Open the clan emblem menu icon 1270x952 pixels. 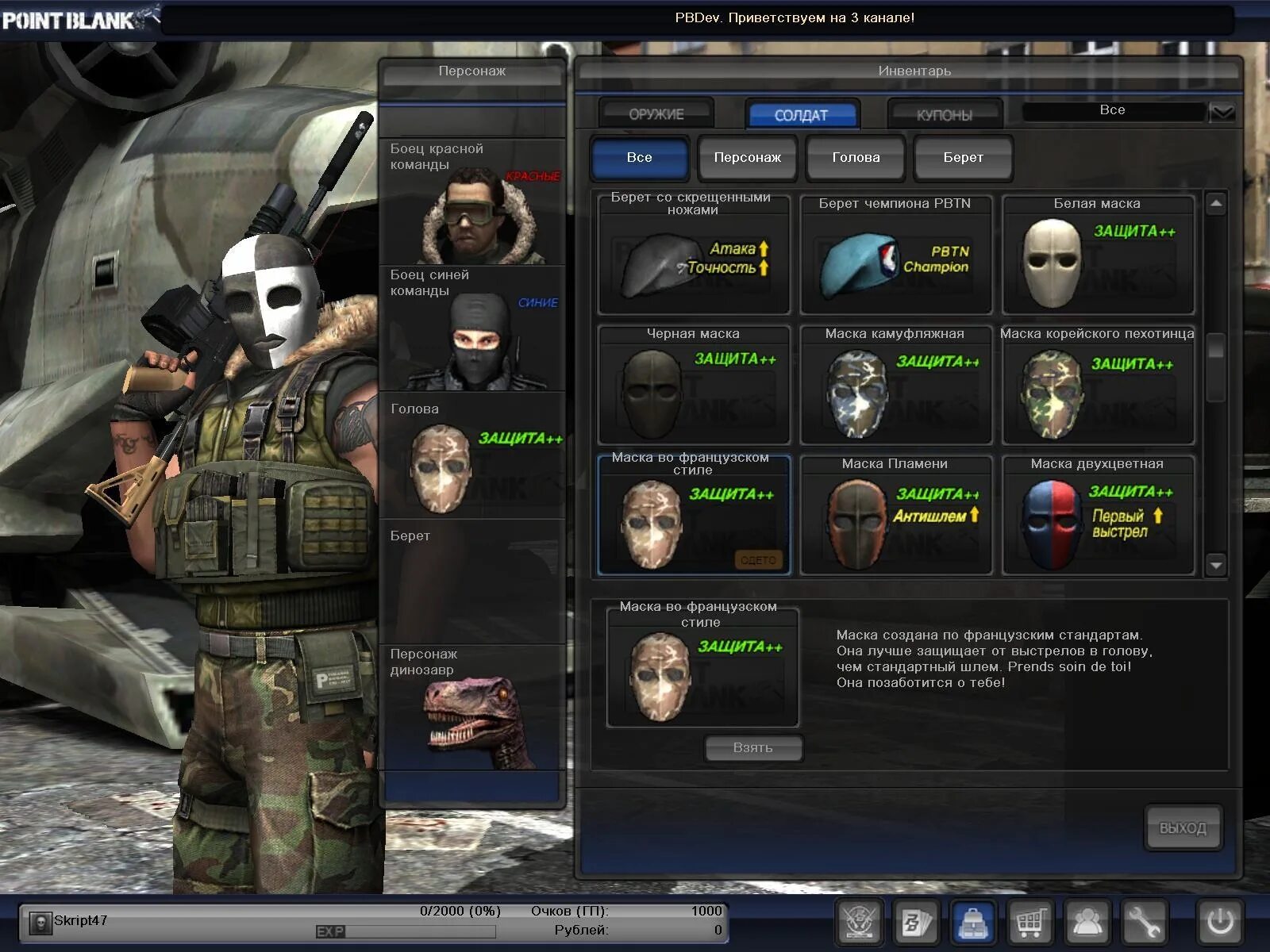pyautogui.click(x=860, y=923)
